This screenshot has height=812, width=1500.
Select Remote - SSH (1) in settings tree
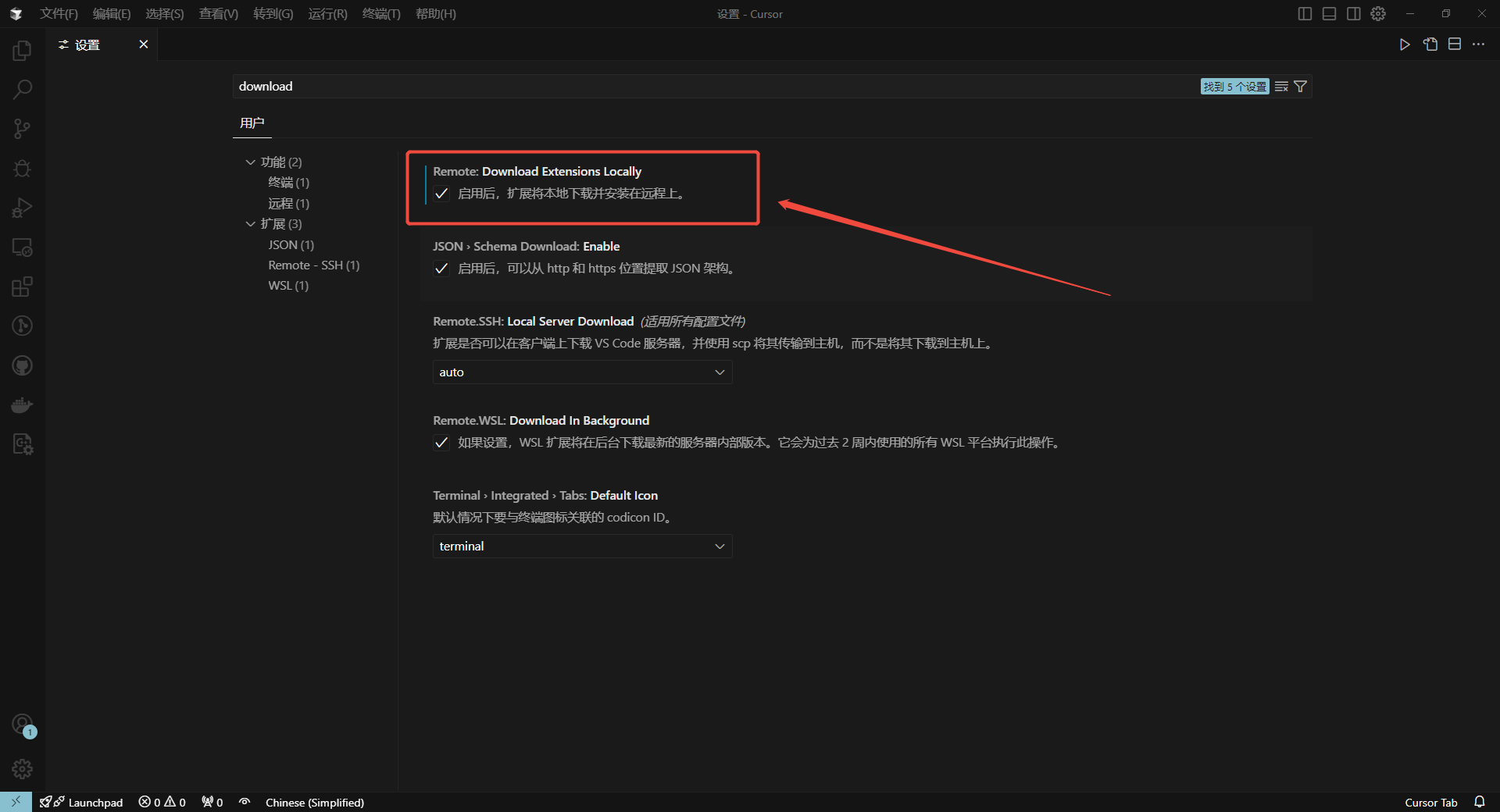click(313, 265)
